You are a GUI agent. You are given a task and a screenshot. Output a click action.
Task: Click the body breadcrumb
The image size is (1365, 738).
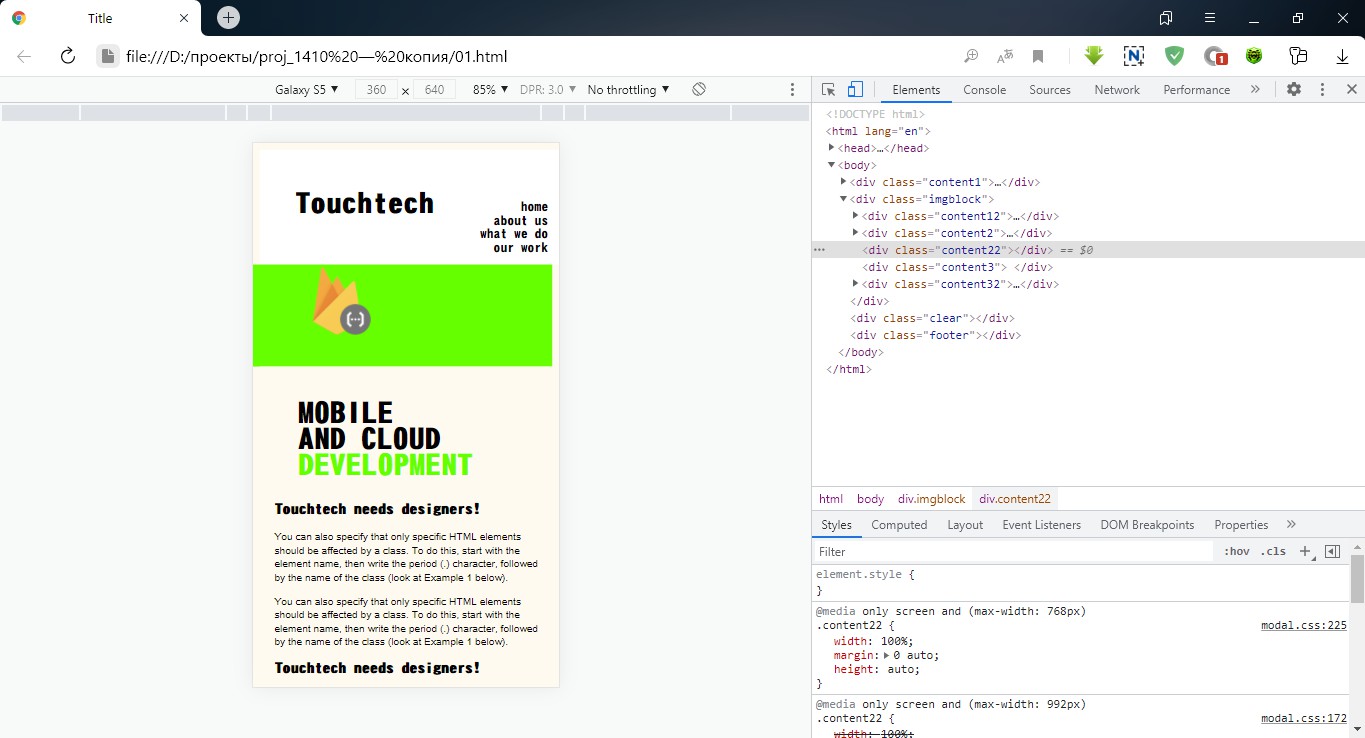pos(871,498)
